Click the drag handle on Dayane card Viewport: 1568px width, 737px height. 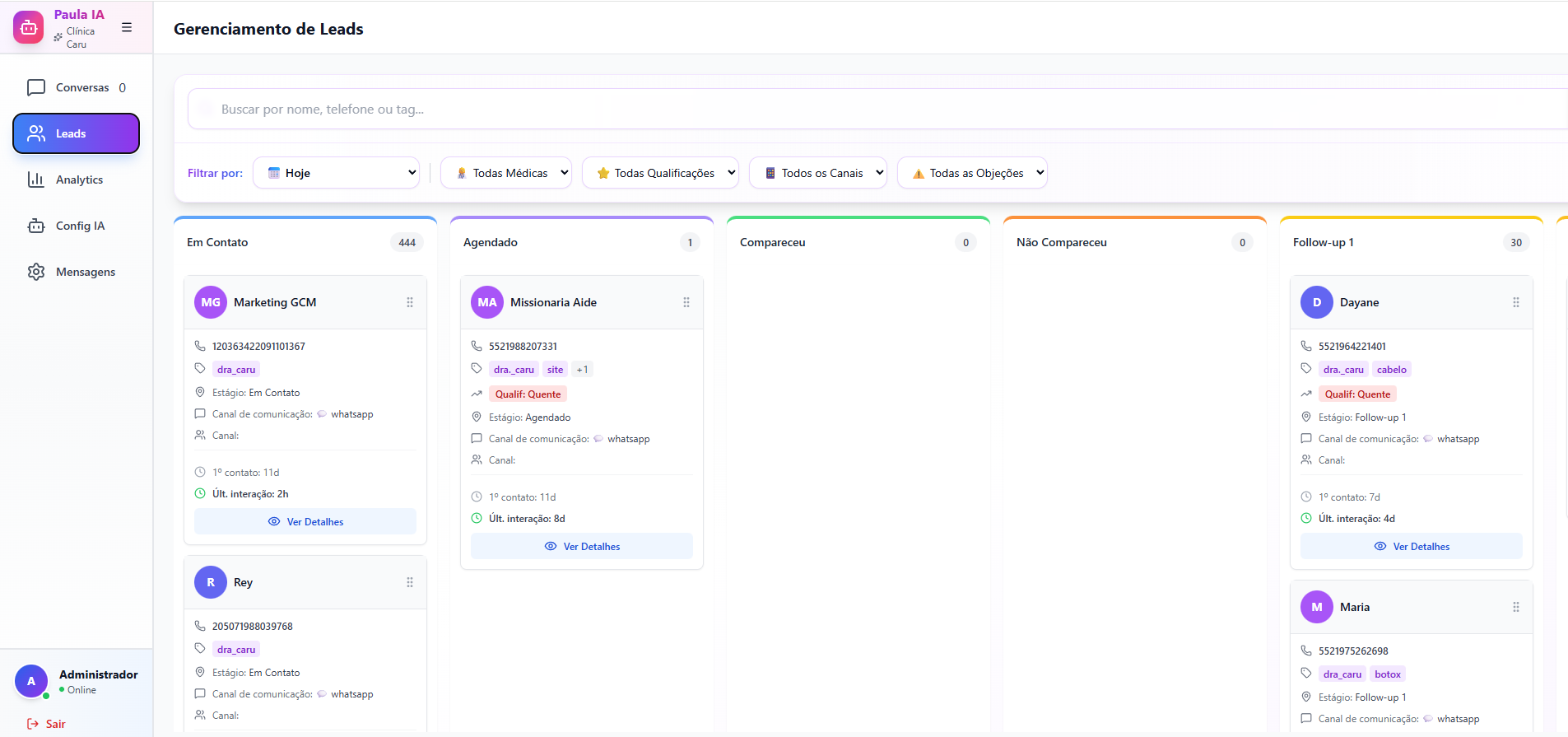pyautogui.click(x=1516, y=302)
